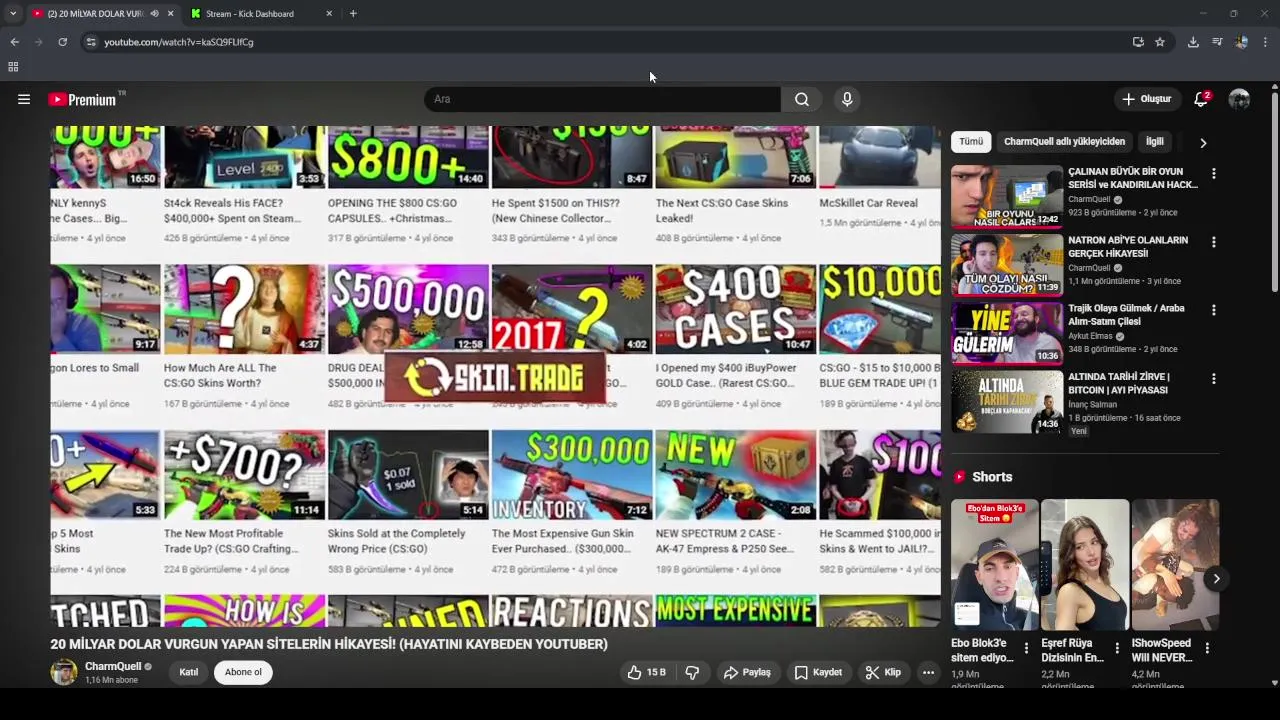Reload the current page
The image size is (1280, 720).
tap(62, 42)
